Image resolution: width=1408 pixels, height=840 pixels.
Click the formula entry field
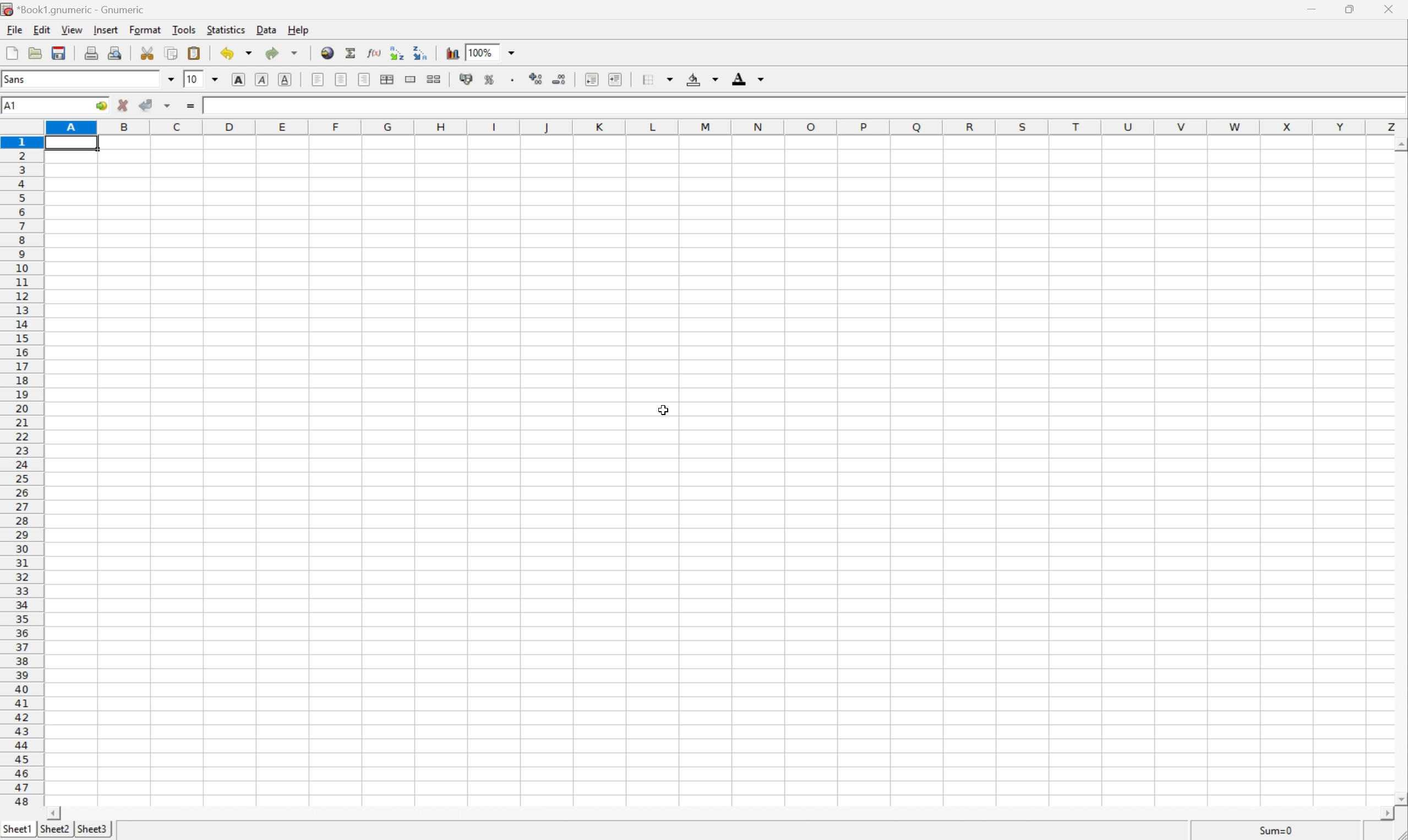tap(792, 106)
